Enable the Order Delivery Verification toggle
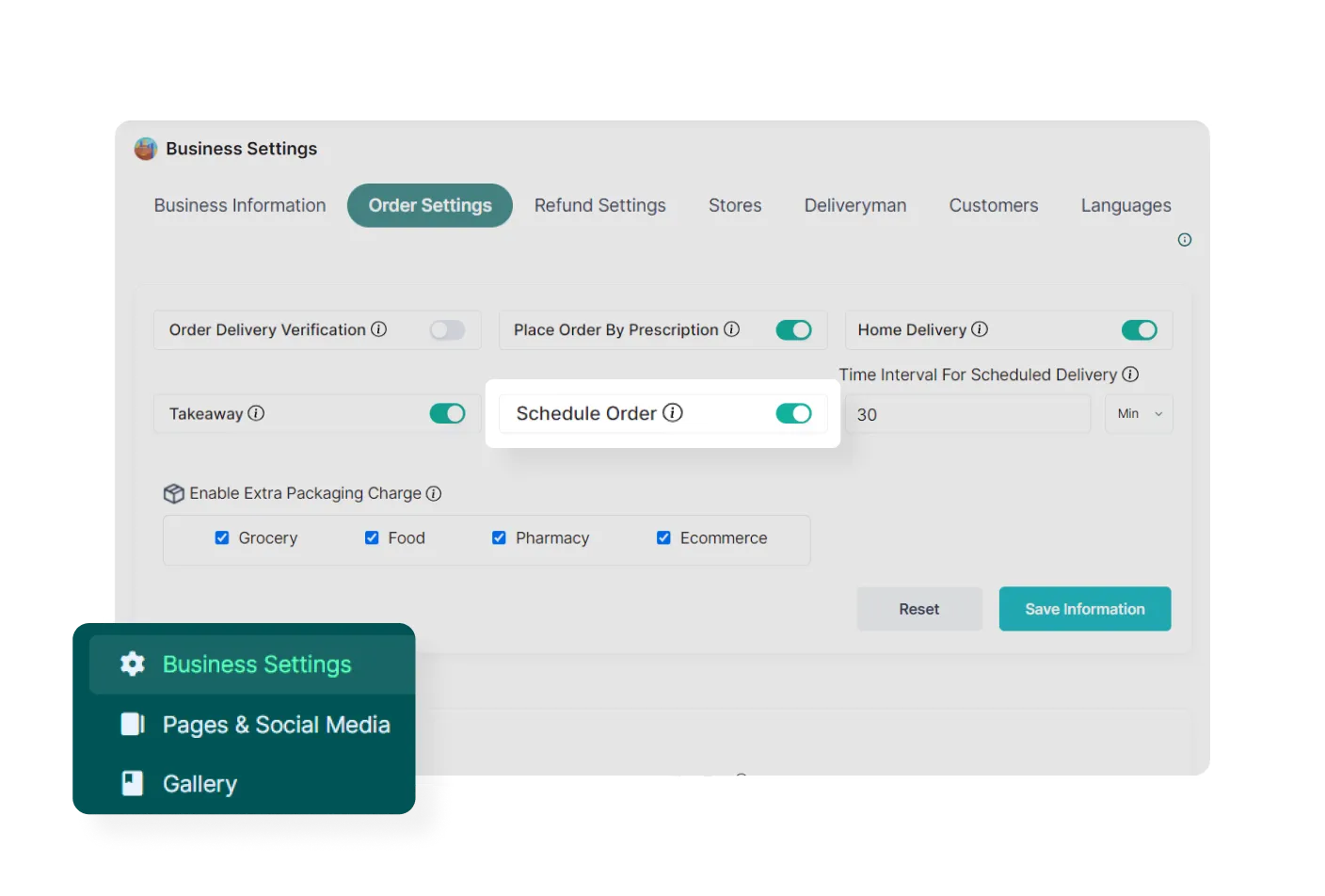Viewport: 1325px width, 896px height. pos(447,330)
